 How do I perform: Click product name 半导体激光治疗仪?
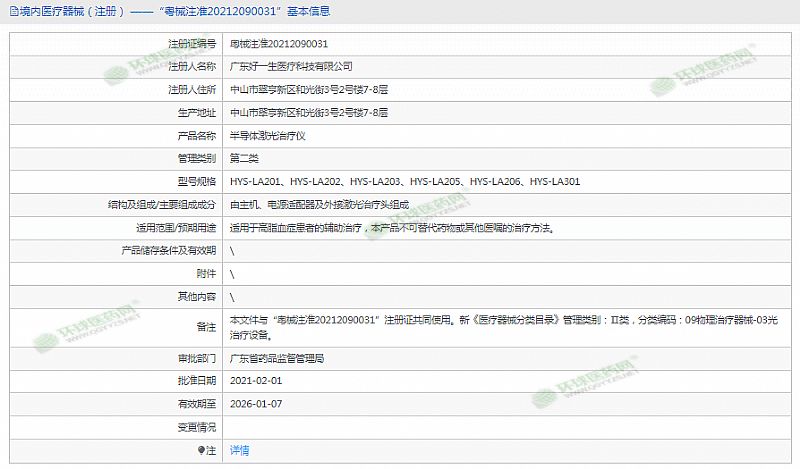click(265, 136)
